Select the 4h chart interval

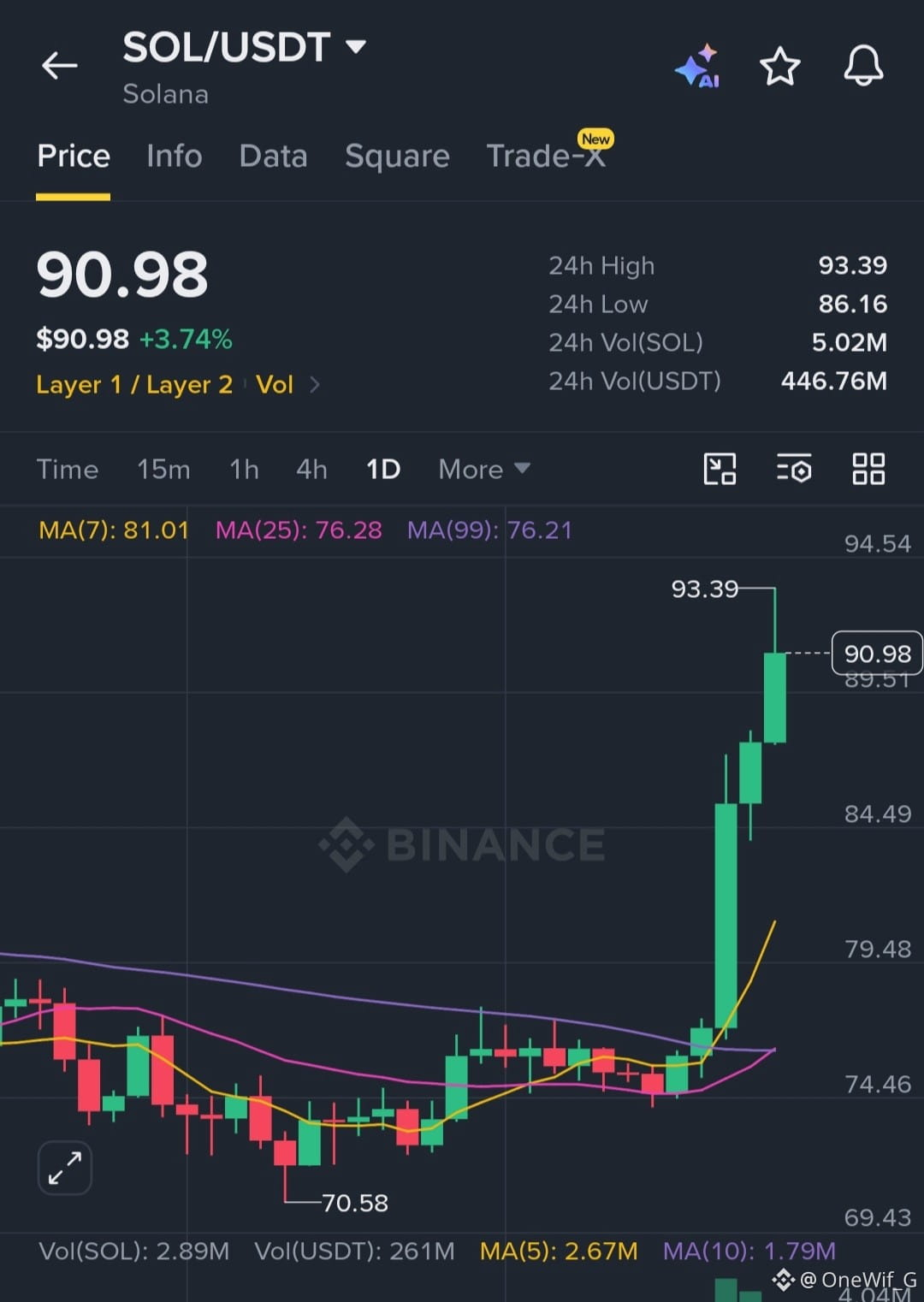click(x=311, y=469)
